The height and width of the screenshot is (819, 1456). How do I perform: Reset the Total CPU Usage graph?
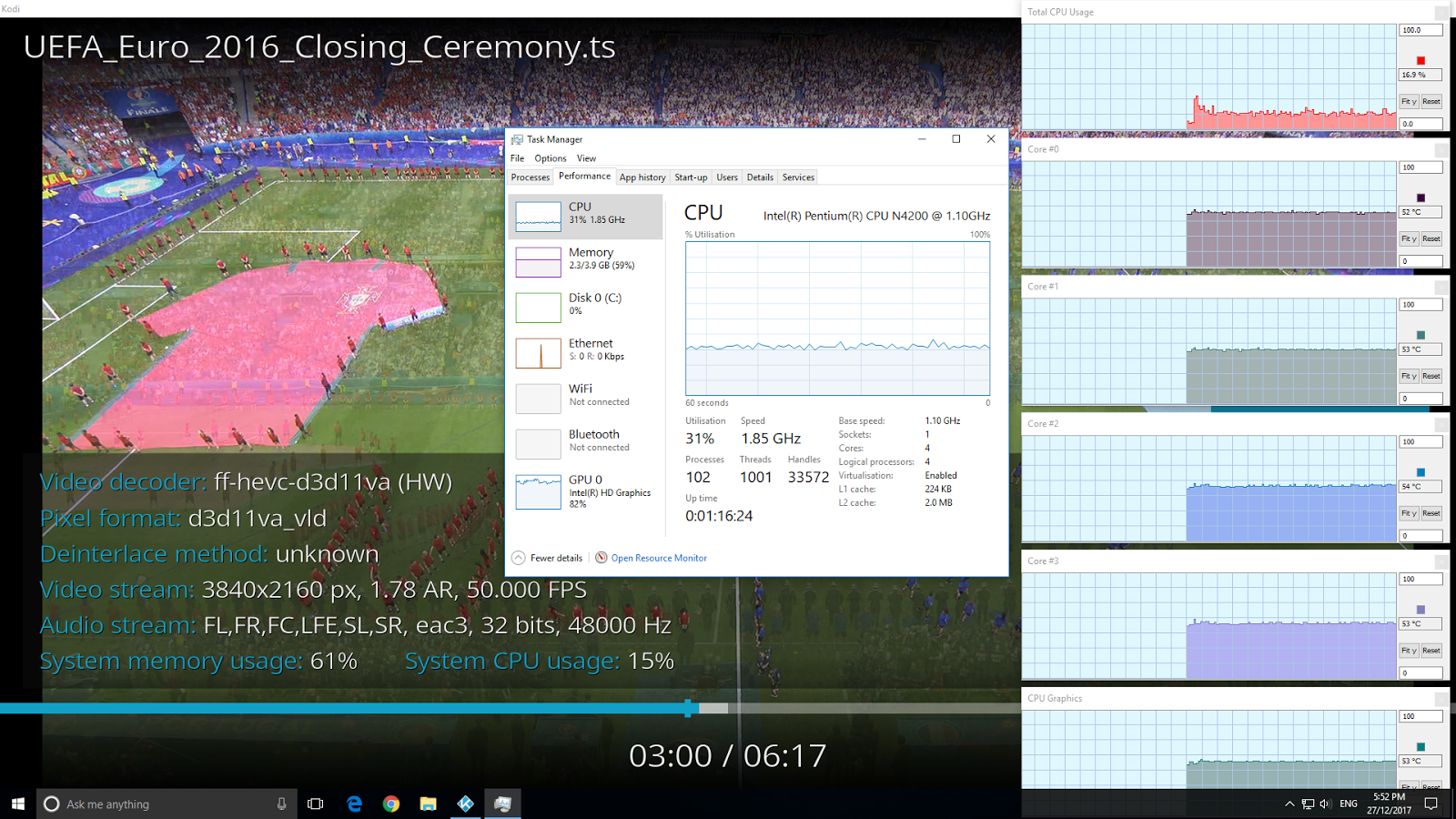coord(1431,102)
